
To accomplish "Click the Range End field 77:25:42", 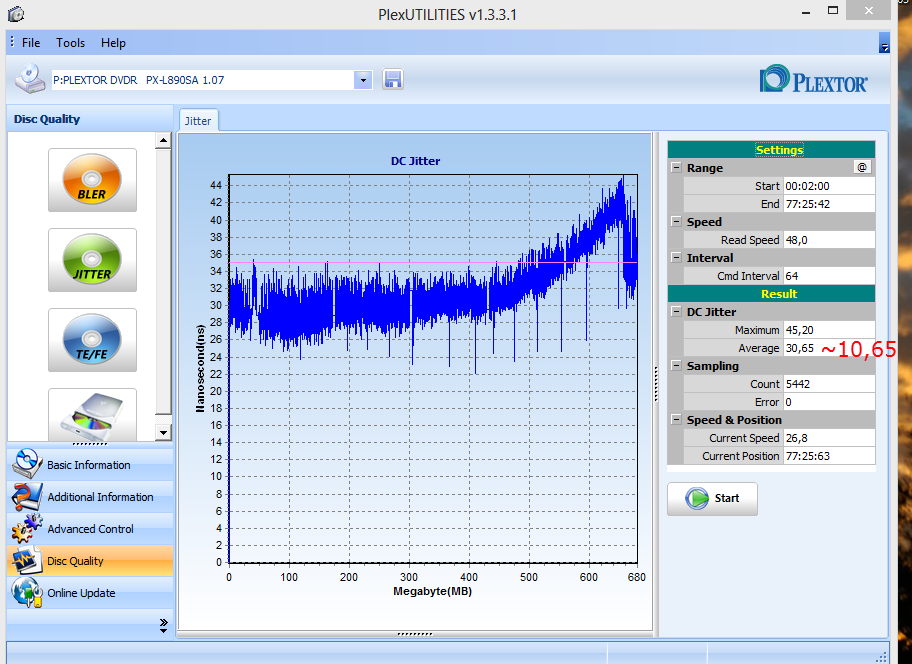I will coord(829,204).
